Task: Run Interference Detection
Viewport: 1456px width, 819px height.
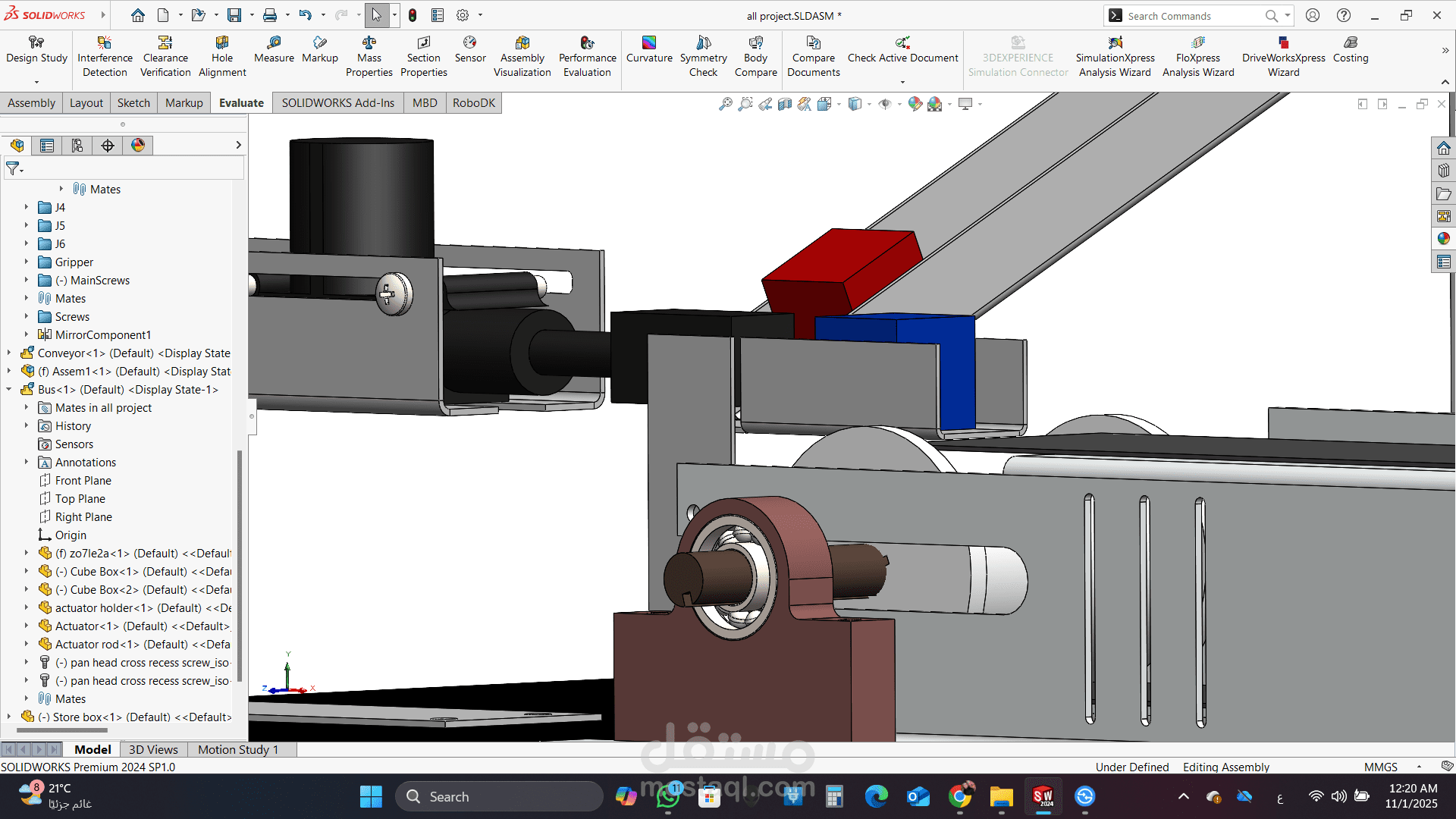Action: (105, 57)
